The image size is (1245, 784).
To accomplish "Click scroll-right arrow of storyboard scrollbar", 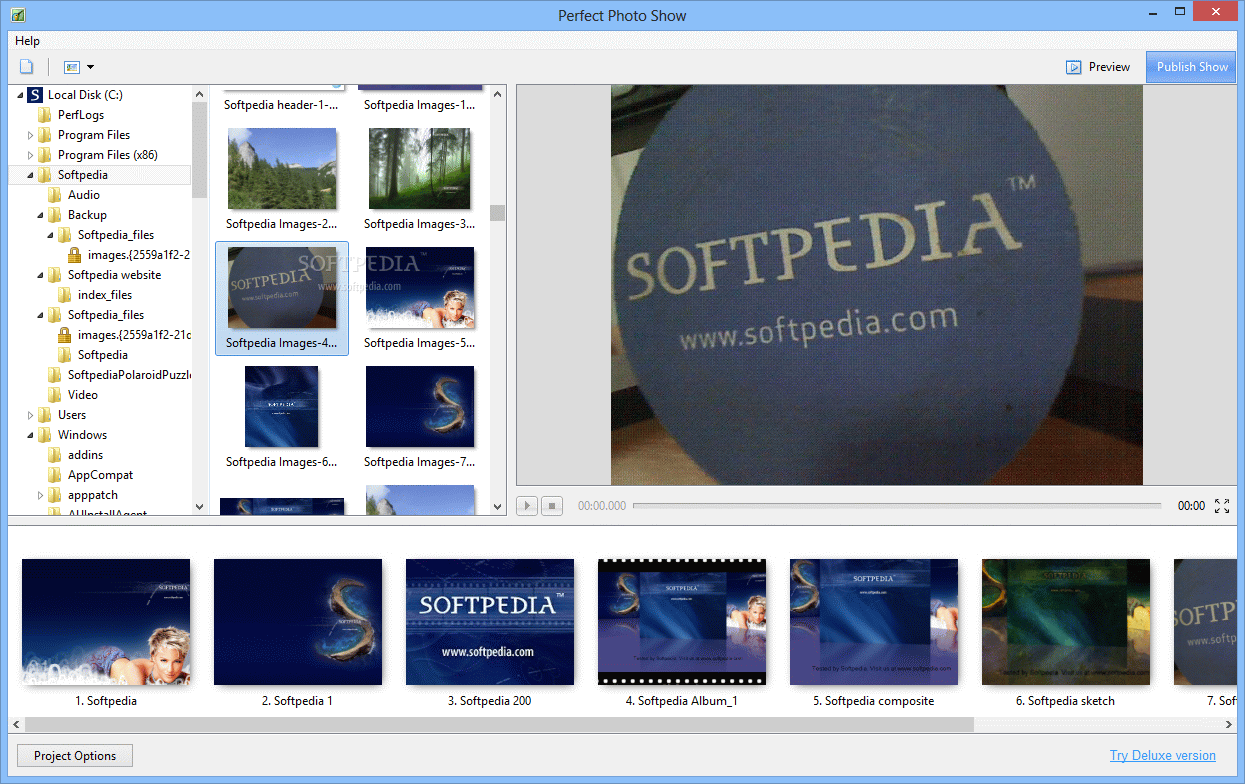I will coord(1229,724).
